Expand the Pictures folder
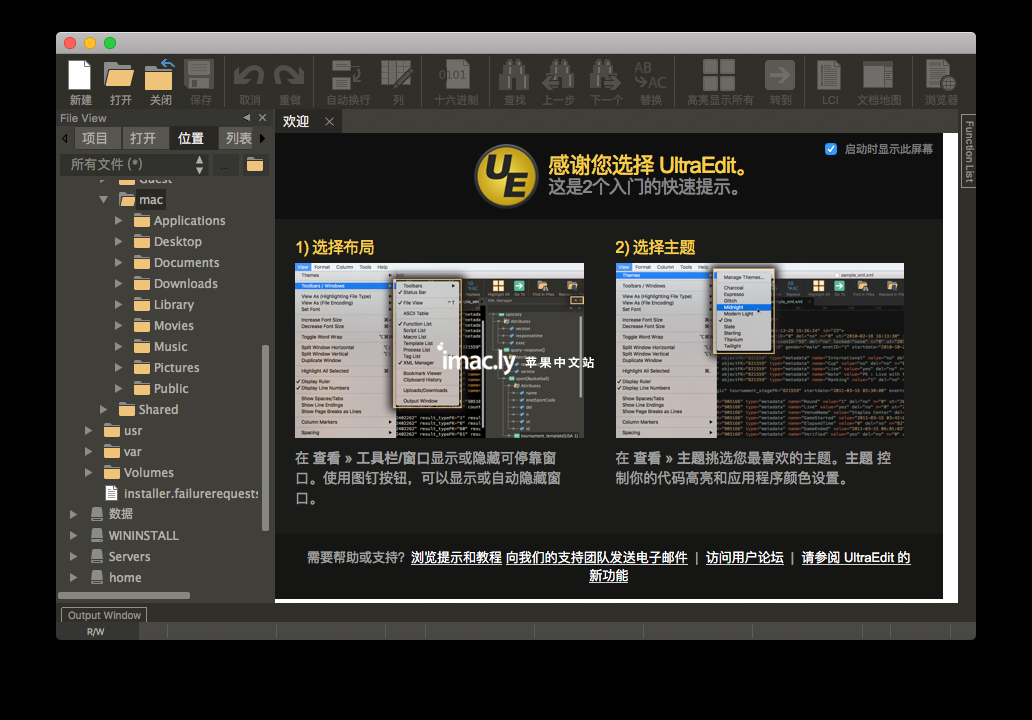 pos(118,368)
